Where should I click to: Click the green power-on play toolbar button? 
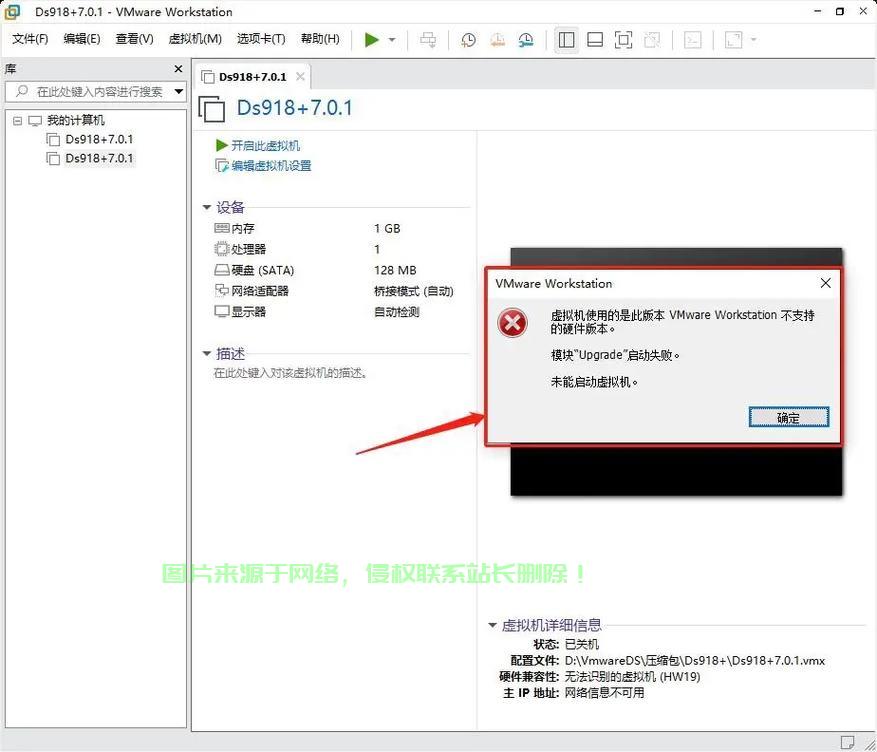click(x=371, y=40)
